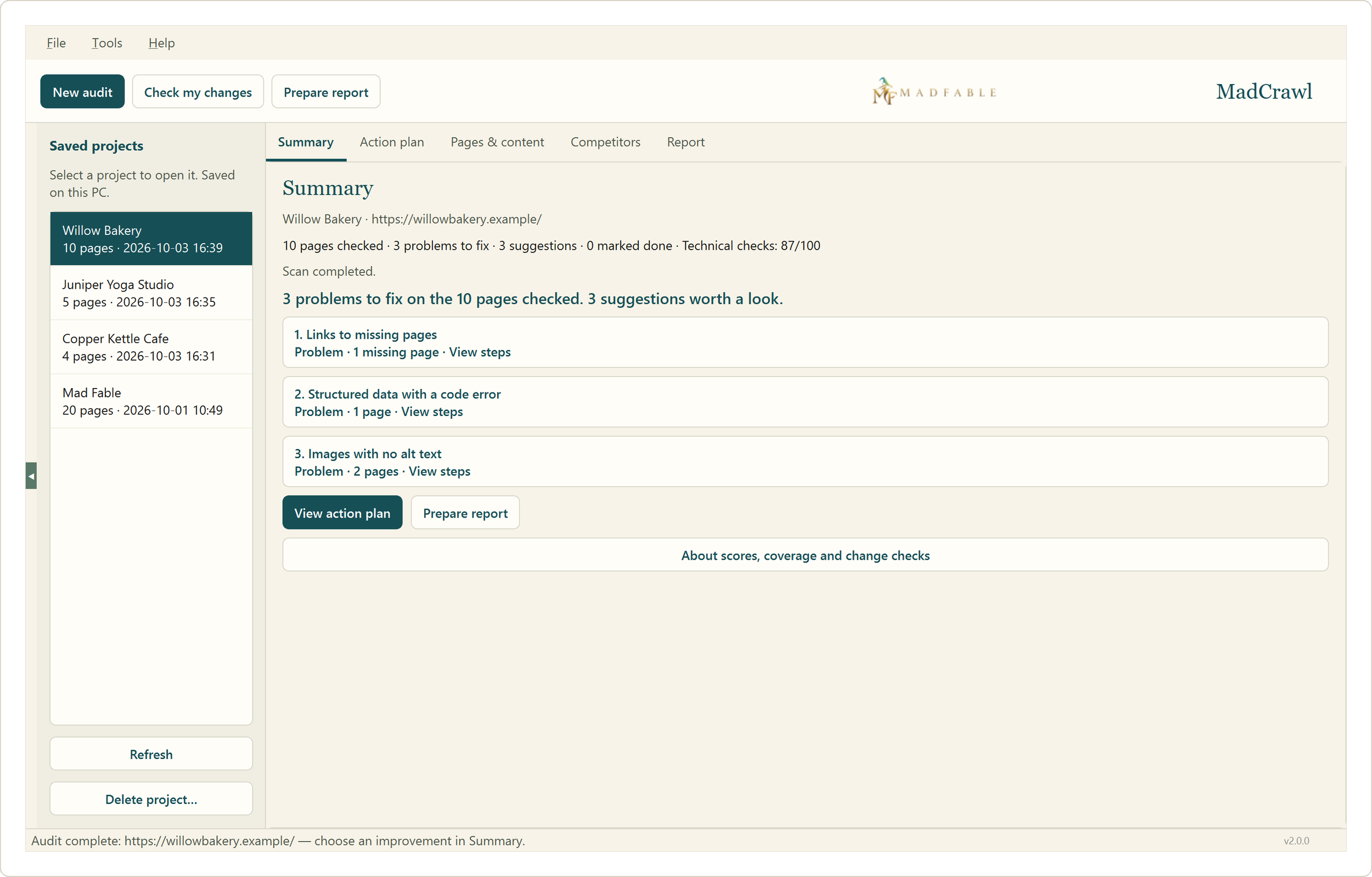Viewport: 1372px width, 877px height.
Task: Click the View action plan button
Action: tap(342, 513)
